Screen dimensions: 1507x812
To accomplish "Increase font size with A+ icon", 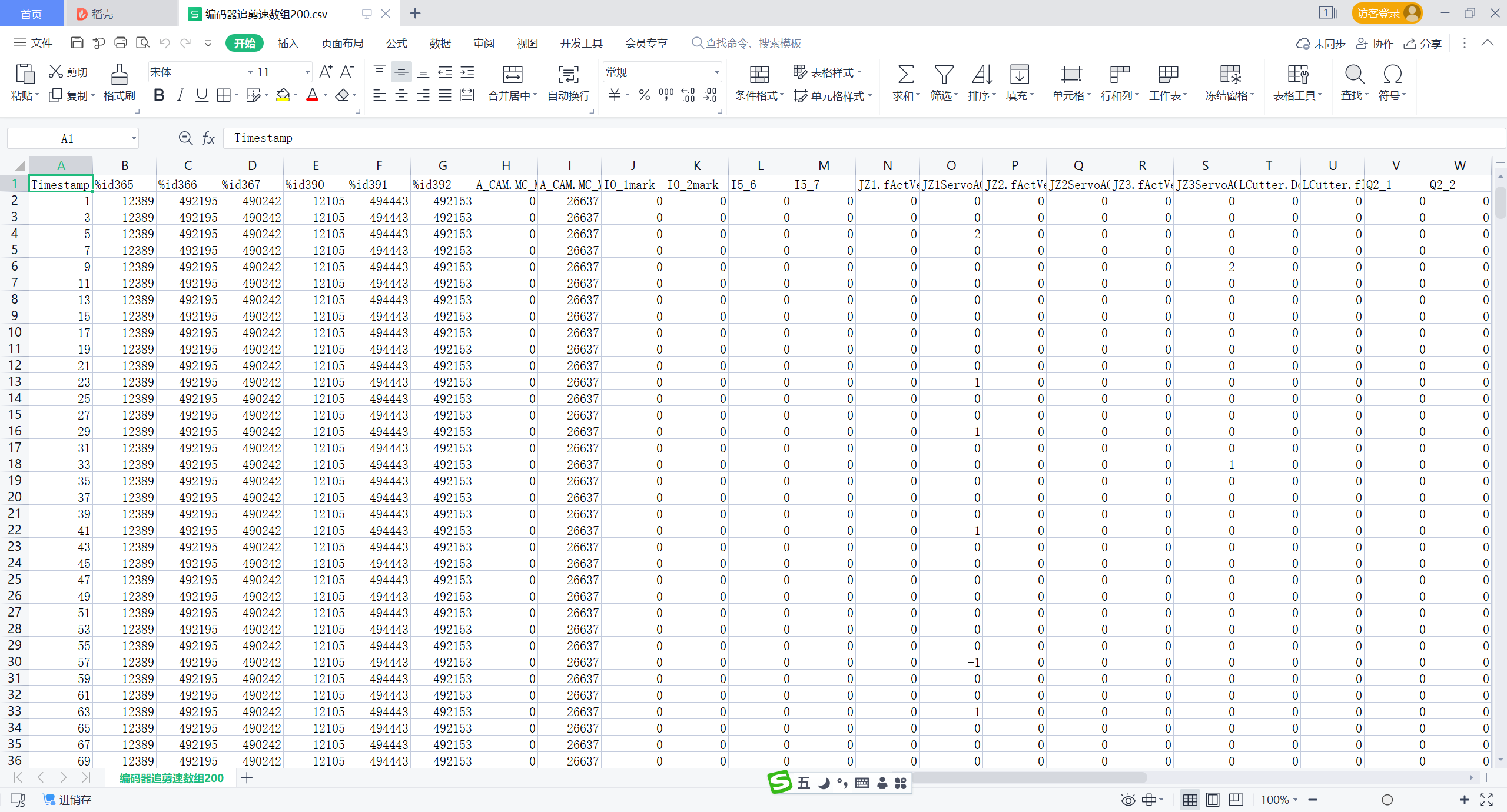I will tap(325, 72).
